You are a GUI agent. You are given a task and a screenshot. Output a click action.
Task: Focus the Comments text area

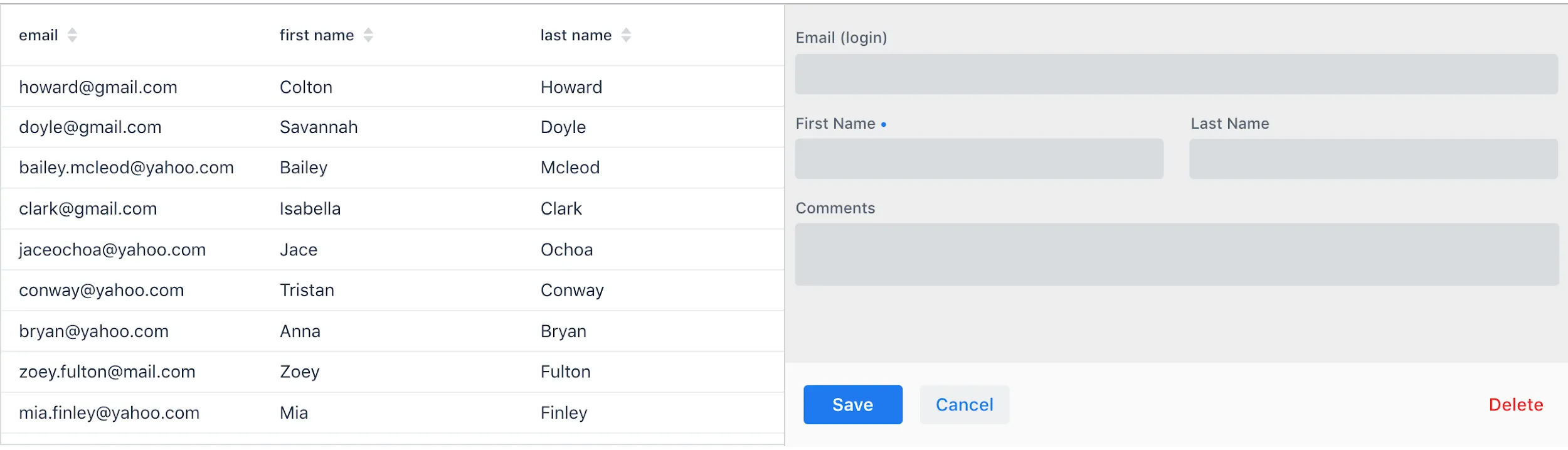pos(1176,254)
